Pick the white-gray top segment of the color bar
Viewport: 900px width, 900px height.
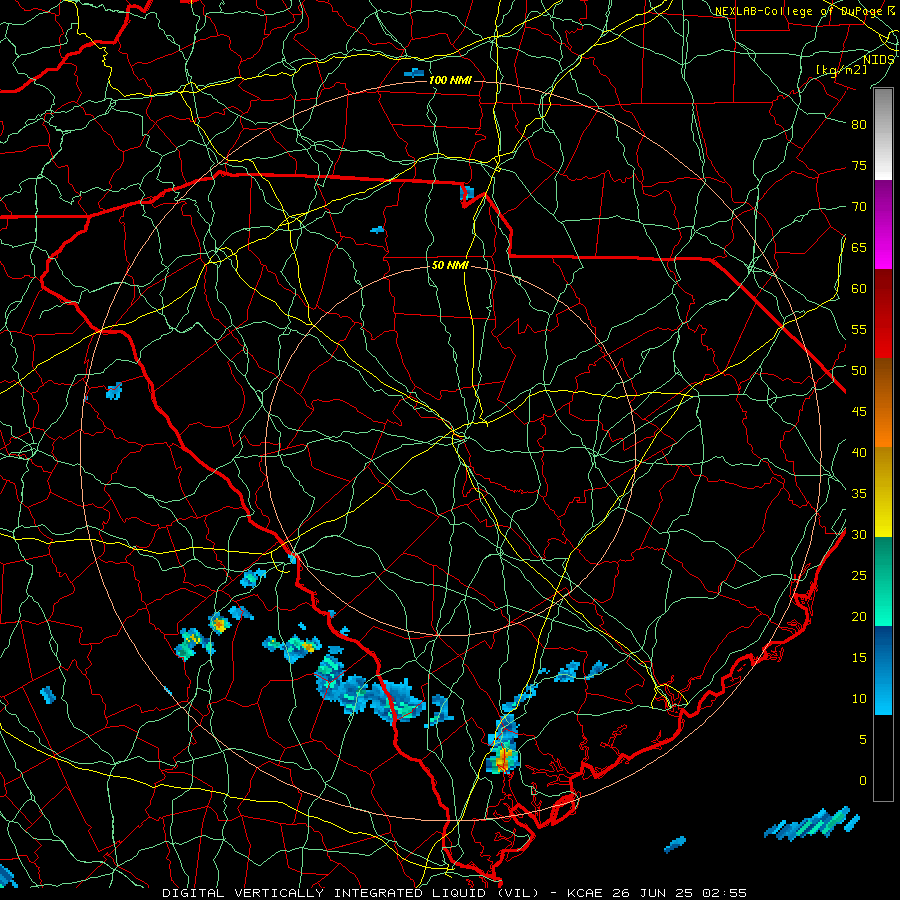(883, 135)
